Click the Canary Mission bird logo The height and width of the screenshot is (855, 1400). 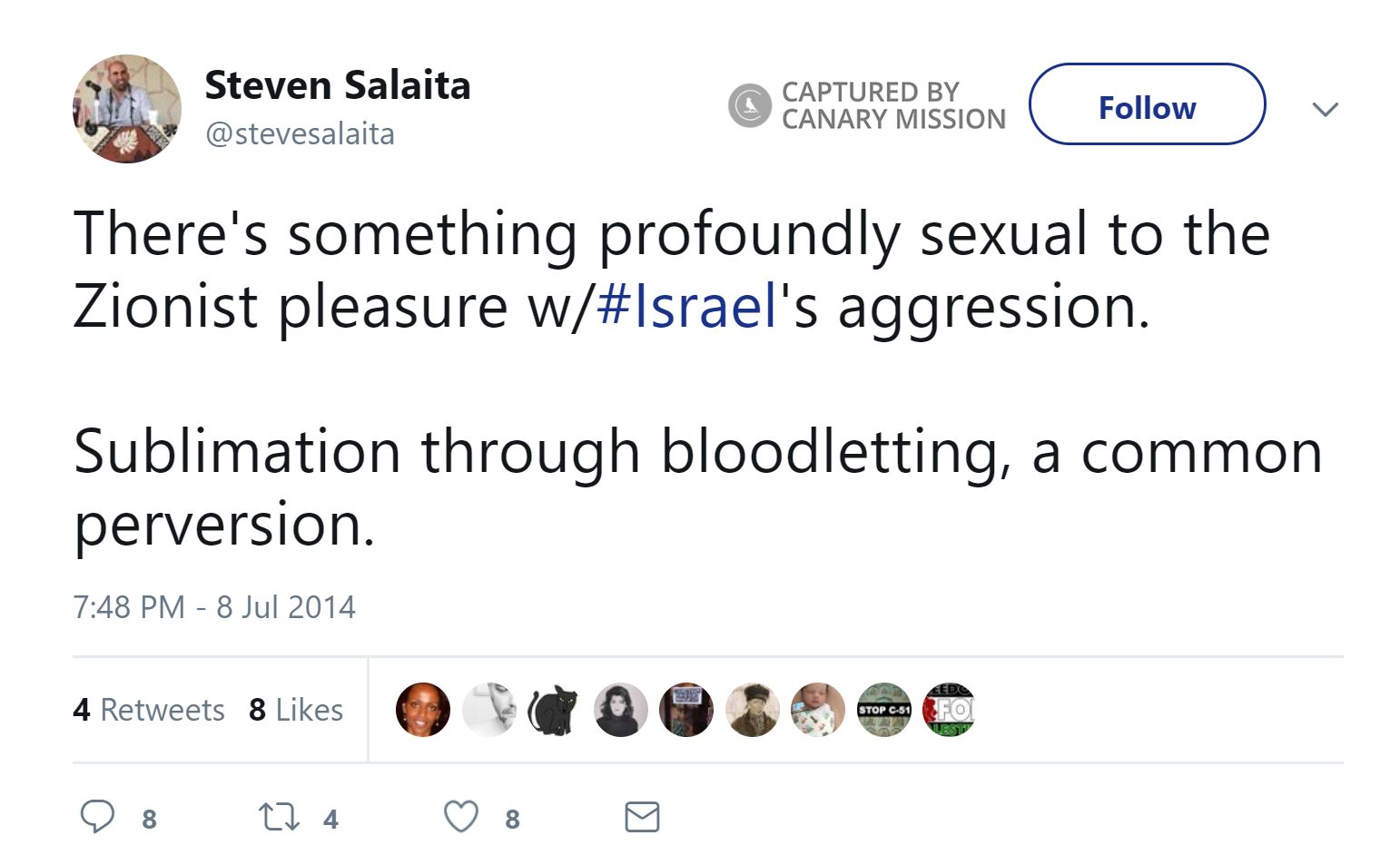coord(750,105)
